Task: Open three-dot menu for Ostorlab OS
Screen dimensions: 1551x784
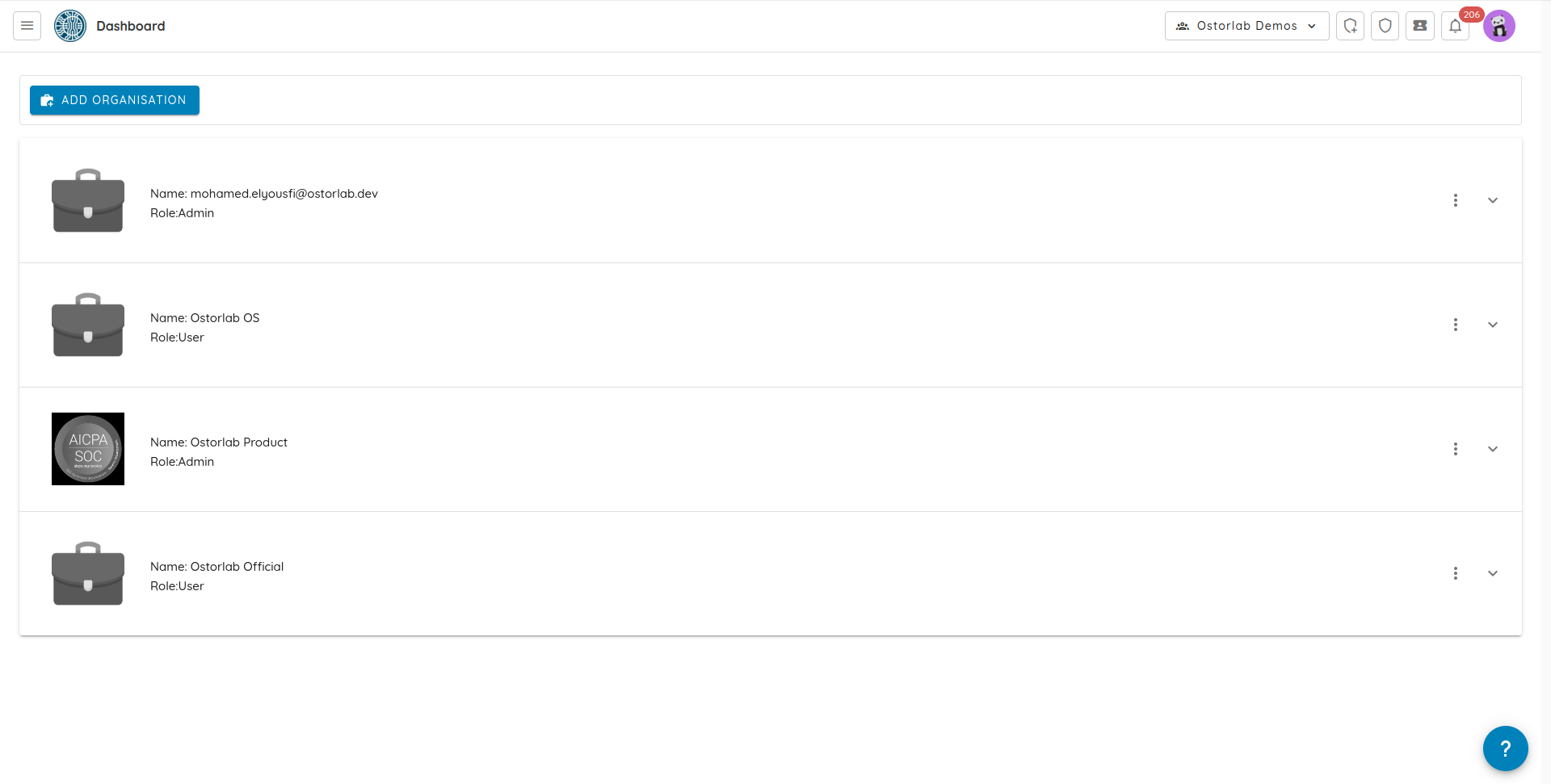Action: (x=1455, y=325)
